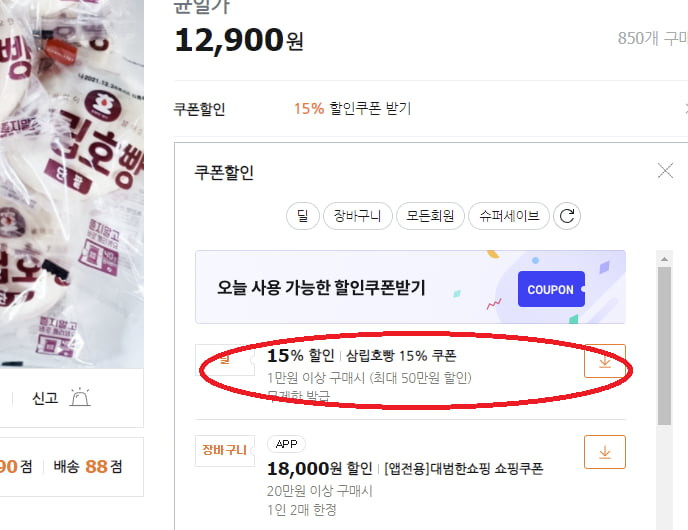
Task: Click the APP badge on coupon
Action: click(x=287, y=444)
